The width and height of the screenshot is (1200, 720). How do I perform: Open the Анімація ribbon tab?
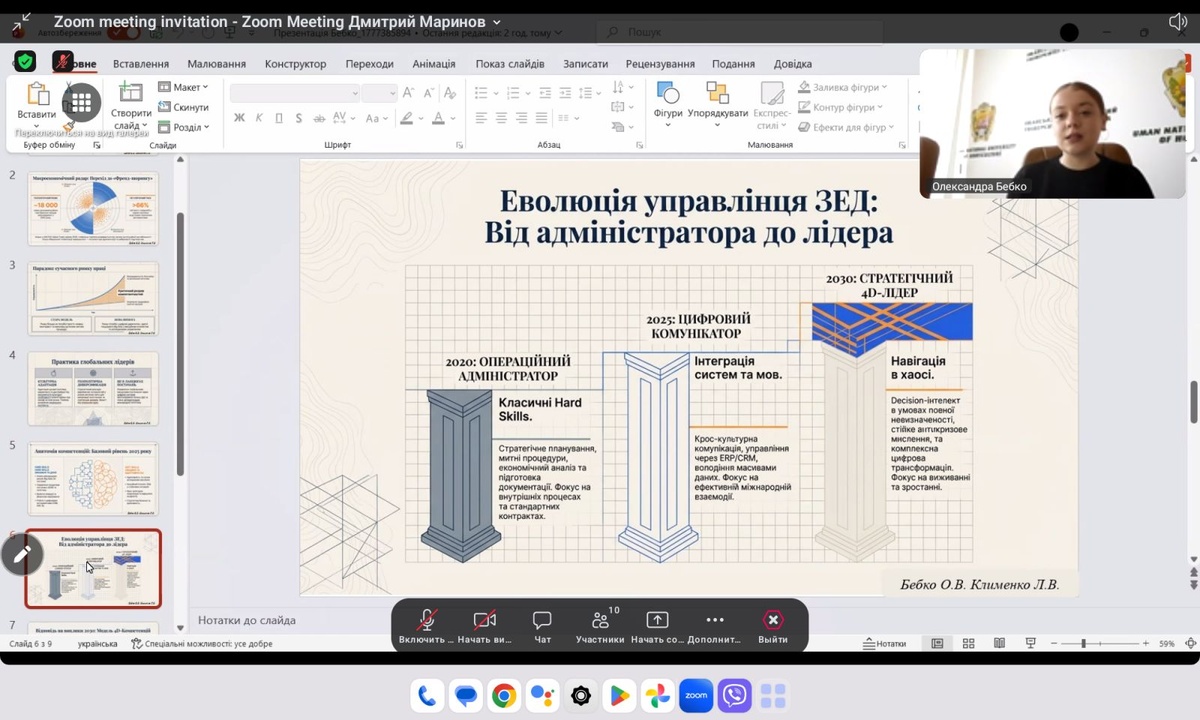(x=433, y=64)
